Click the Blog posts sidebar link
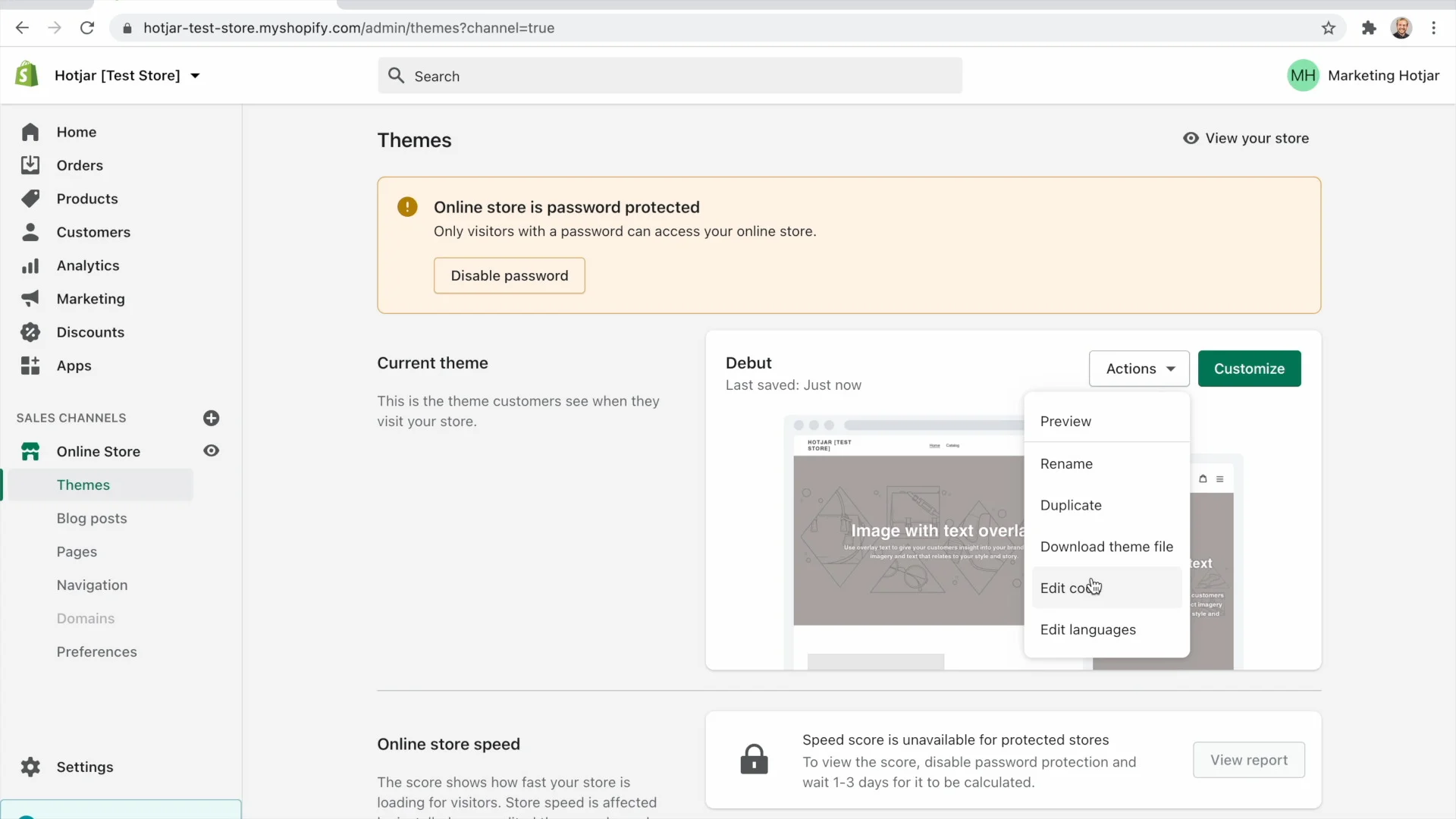 click(92, 518)
